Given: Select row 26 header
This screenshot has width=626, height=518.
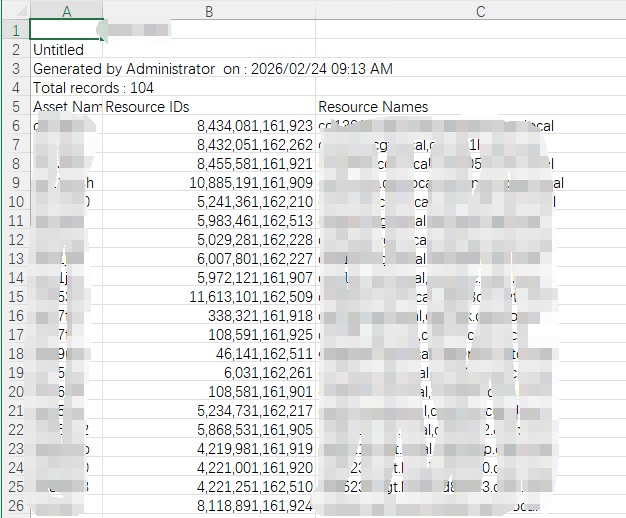Looking at the screenshot, I should 15,505.
